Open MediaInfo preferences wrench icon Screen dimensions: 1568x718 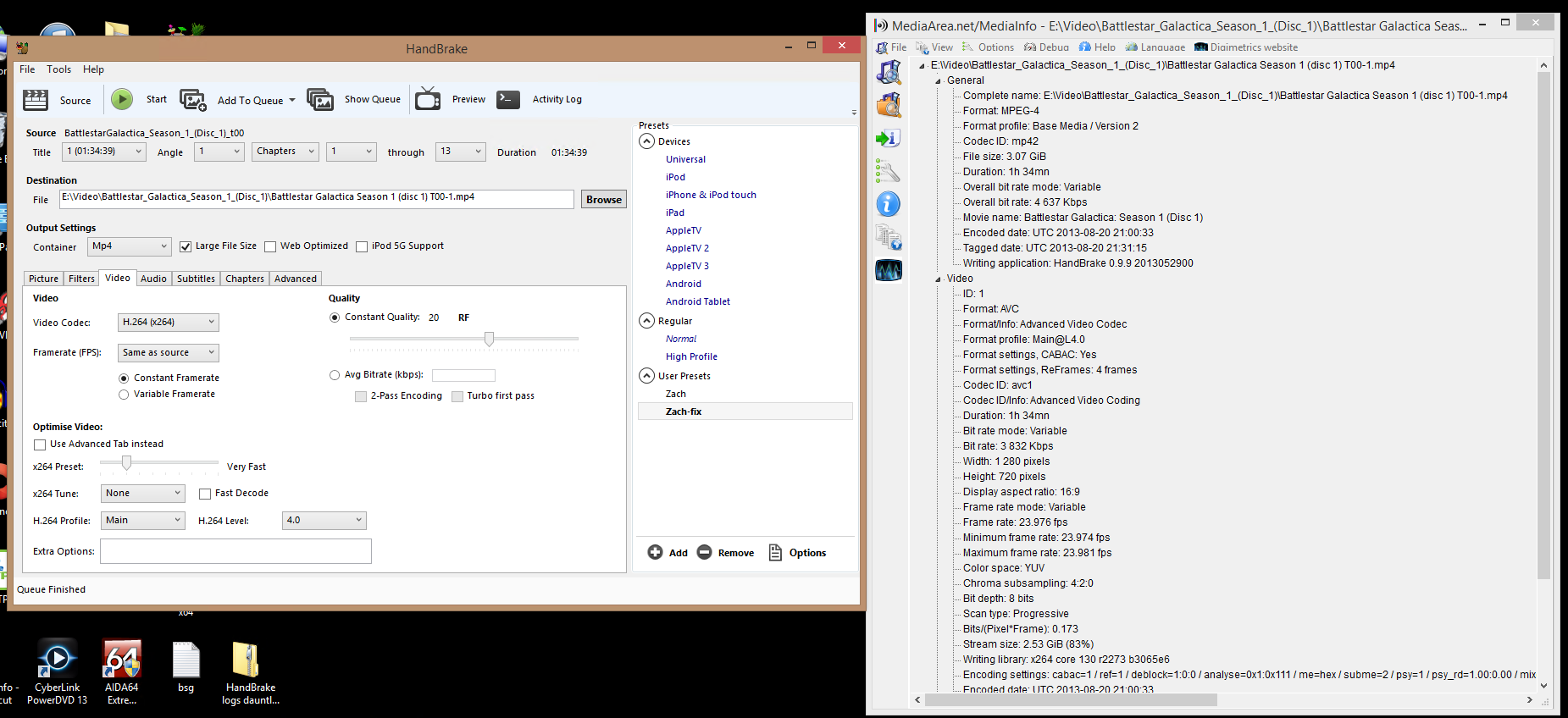tap(888, 171)
